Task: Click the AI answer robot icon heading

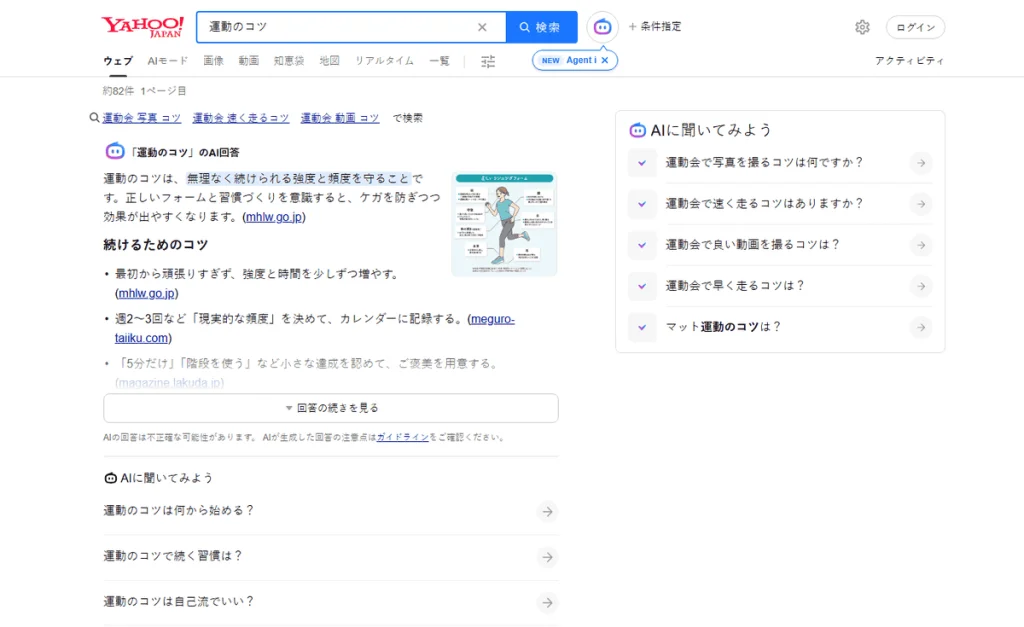Action: (114, 152)
